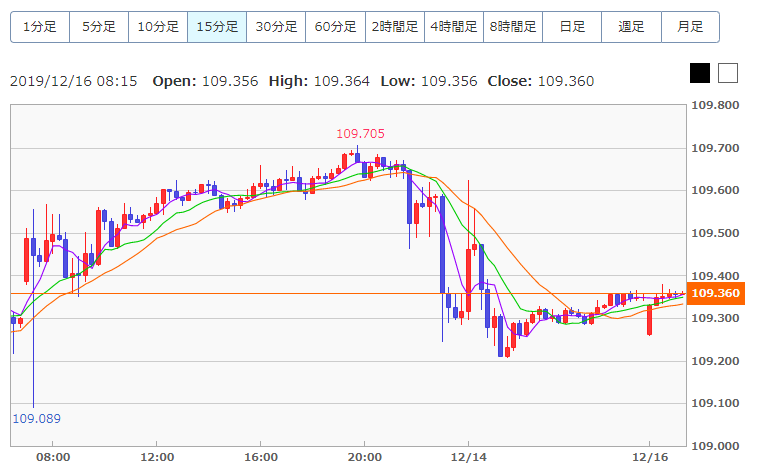Click the 20:00 time axis label
The image size is (757, 471).
pos(364,457)
